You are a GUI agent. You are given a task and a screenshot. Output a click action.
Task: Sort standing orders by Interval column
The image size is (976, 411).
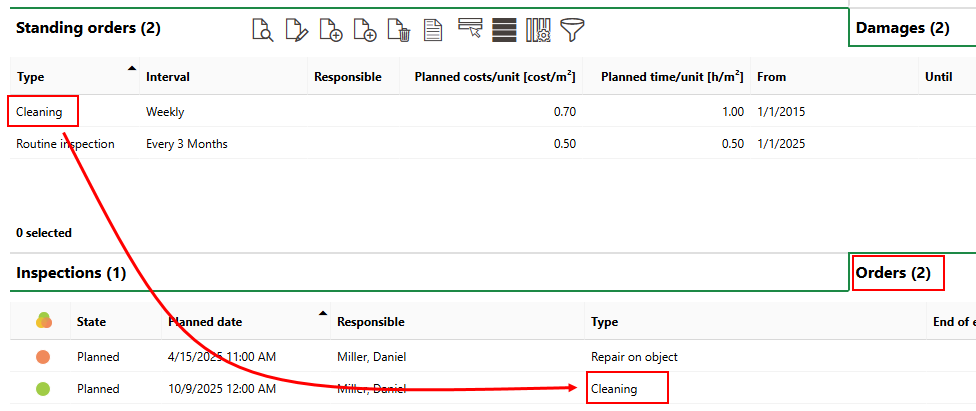click(x=168, y=77)
